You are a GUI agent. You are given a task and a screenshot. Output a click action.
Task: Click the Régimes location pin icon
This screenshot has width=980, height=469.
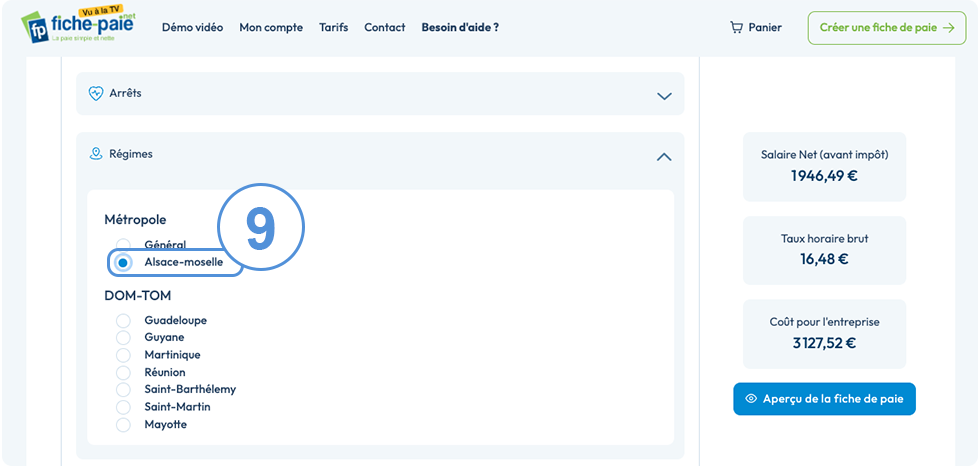pos(96,154)
